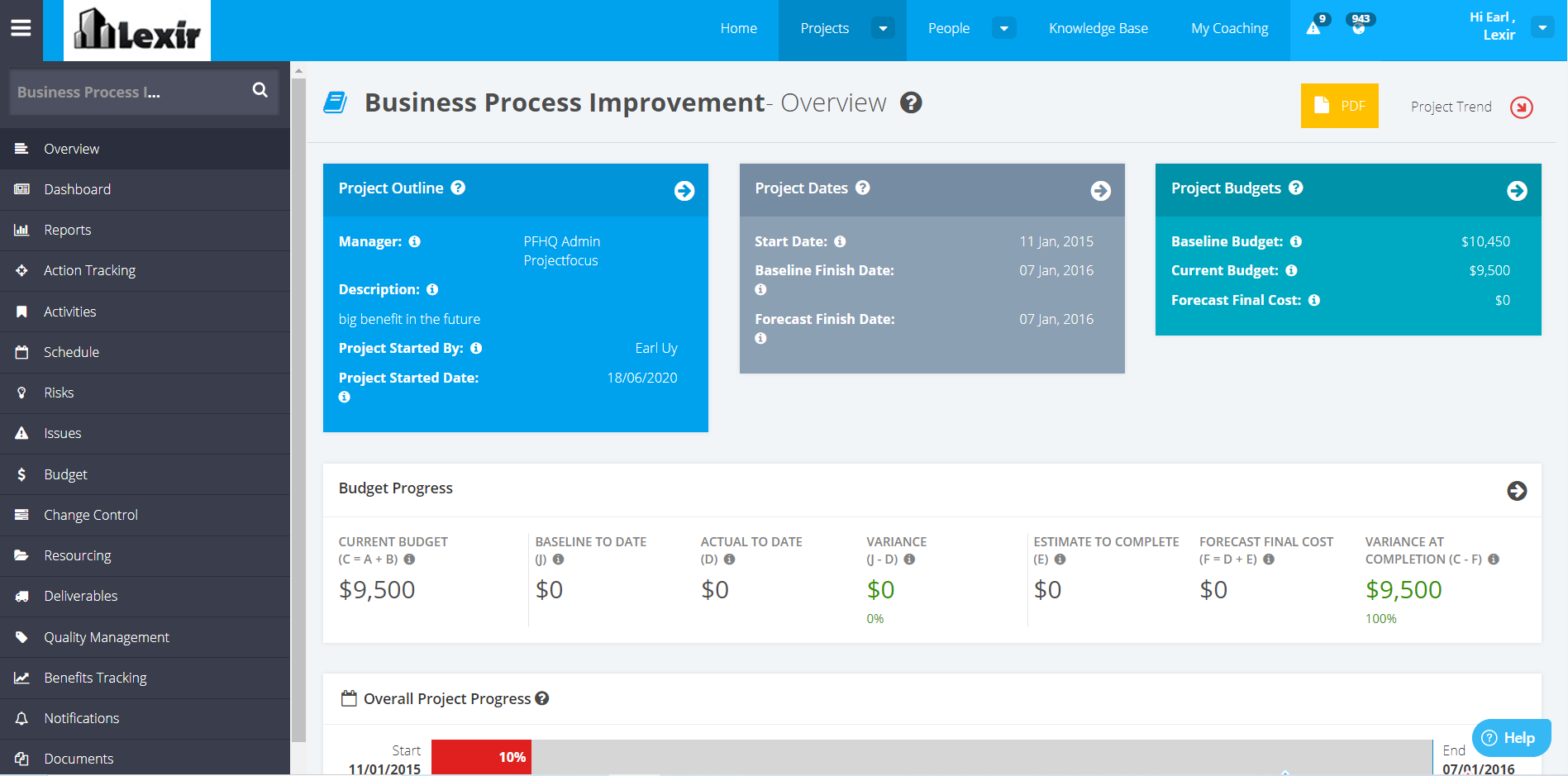Open Budget Progress arrow icon

click(x=1517, y=491)
